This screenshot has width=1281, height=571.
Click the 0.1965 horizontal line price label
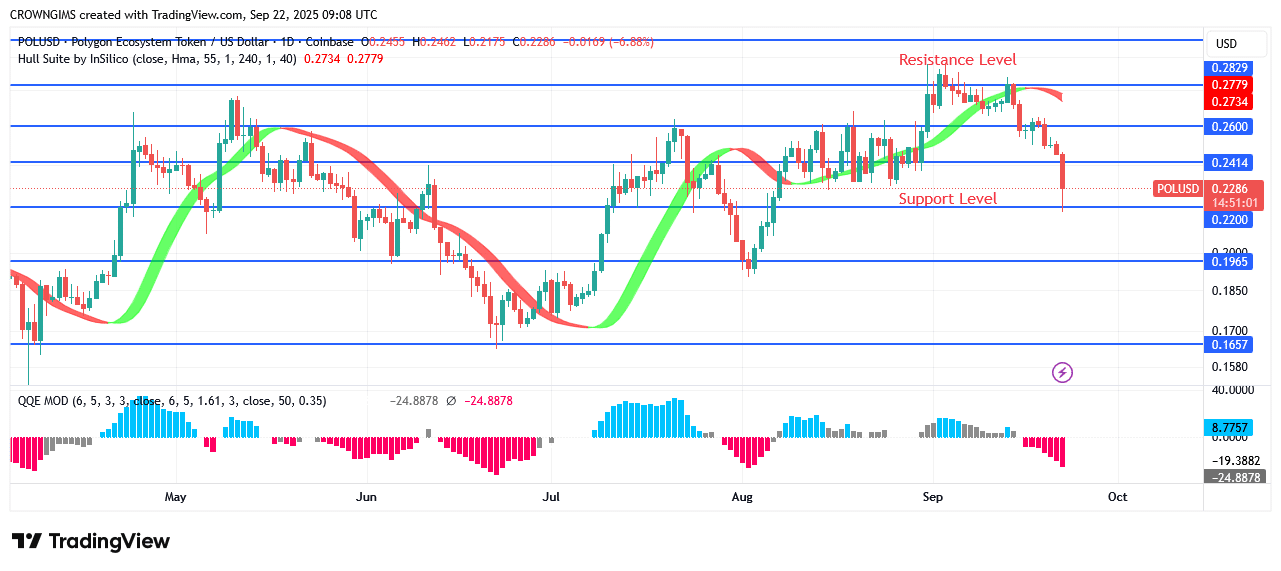click(1229, 262)
